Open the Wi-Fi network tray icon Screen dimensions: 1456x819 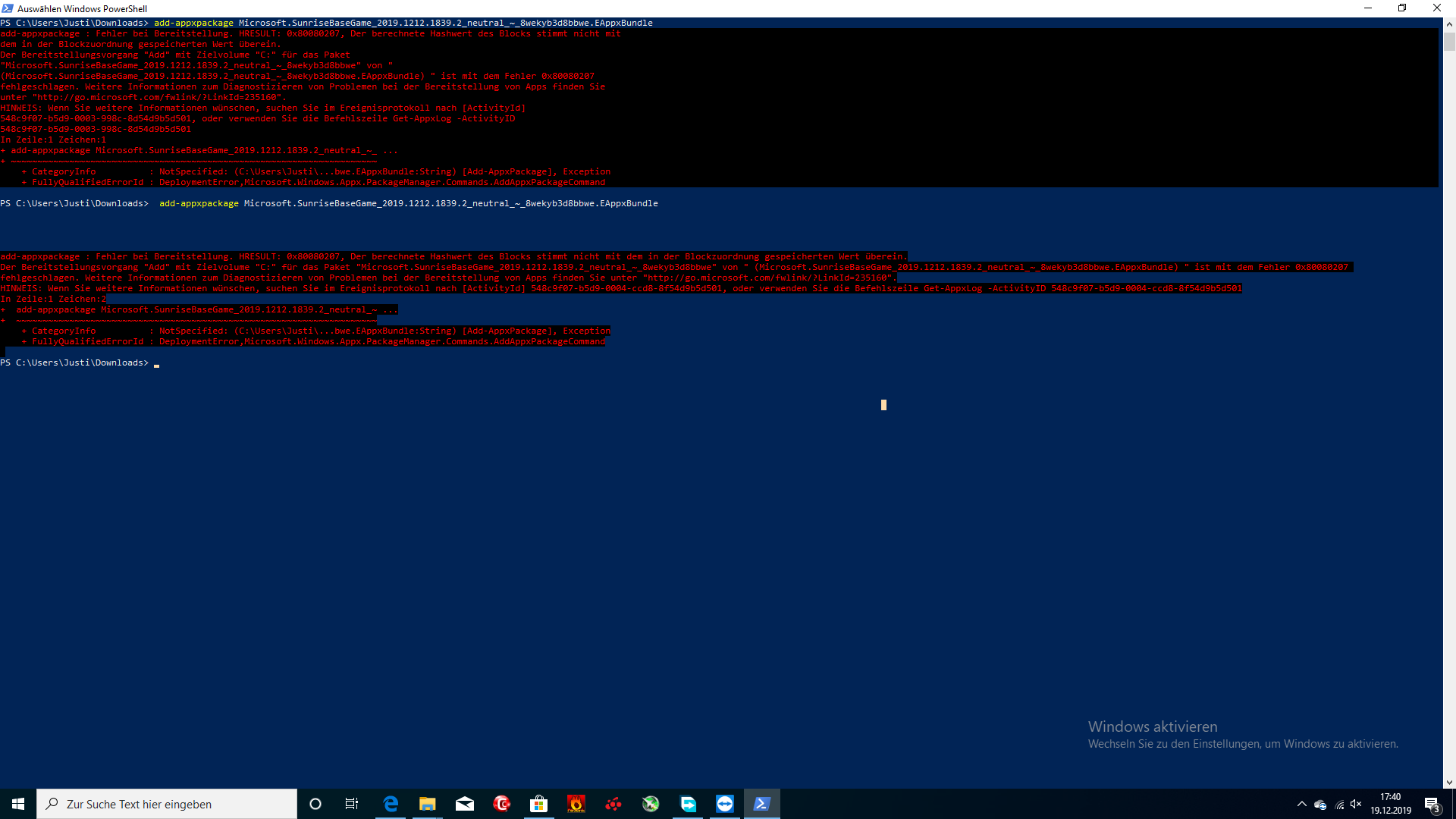pyautogui.click(x=1339, y=805)
